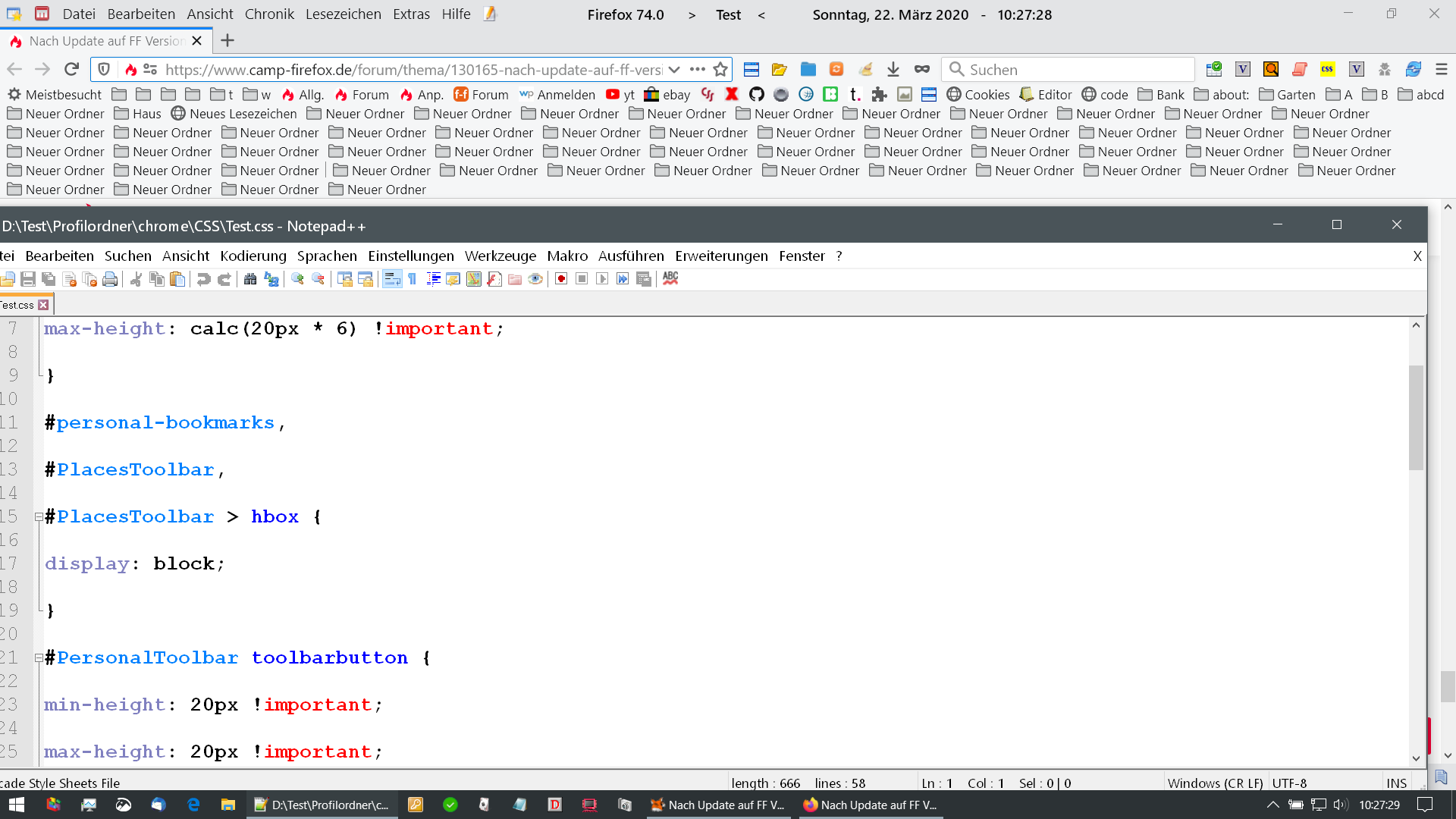Open the Neues Lesezeichen bookmark
This screenshot has width=1456, height=819.
pos(234,114)
